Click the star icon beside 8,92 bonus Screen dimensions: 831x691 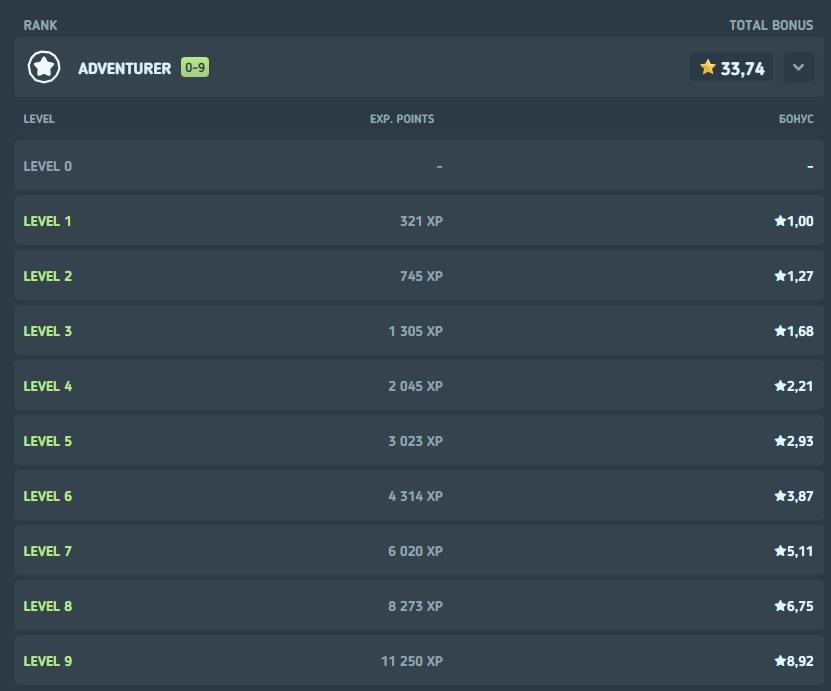click(x=780, y=661)
